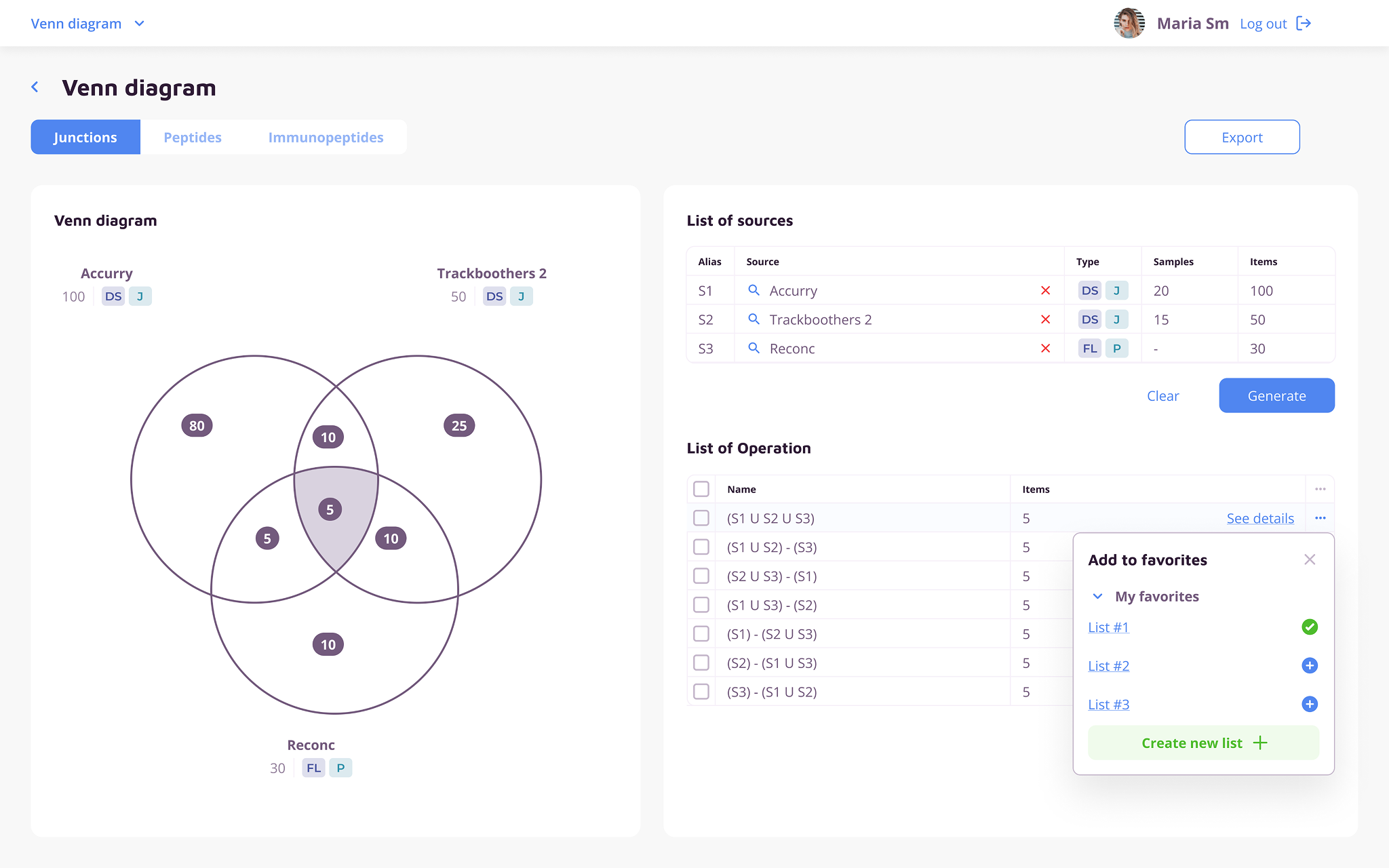Switch to the Immunopeptides tab

[x=326, y=138]
